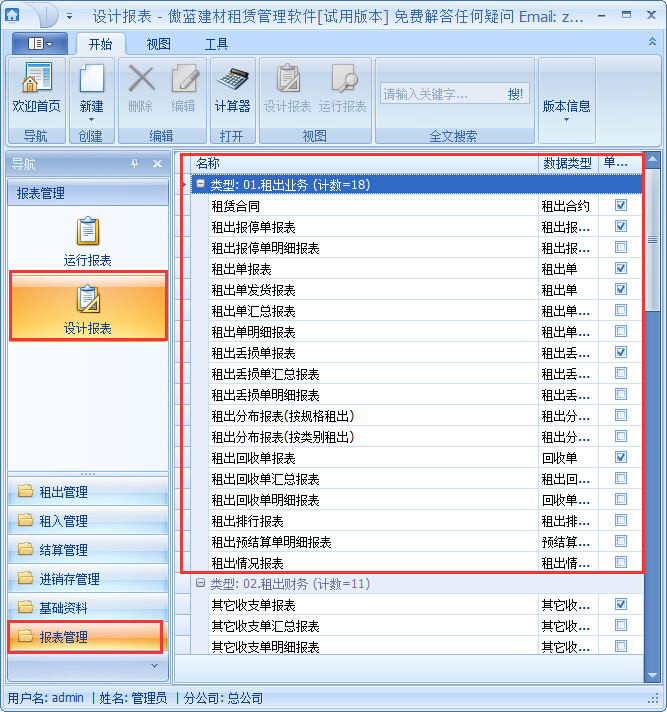Switch to the 视图 ribbon tab

[x=158, y=44]
